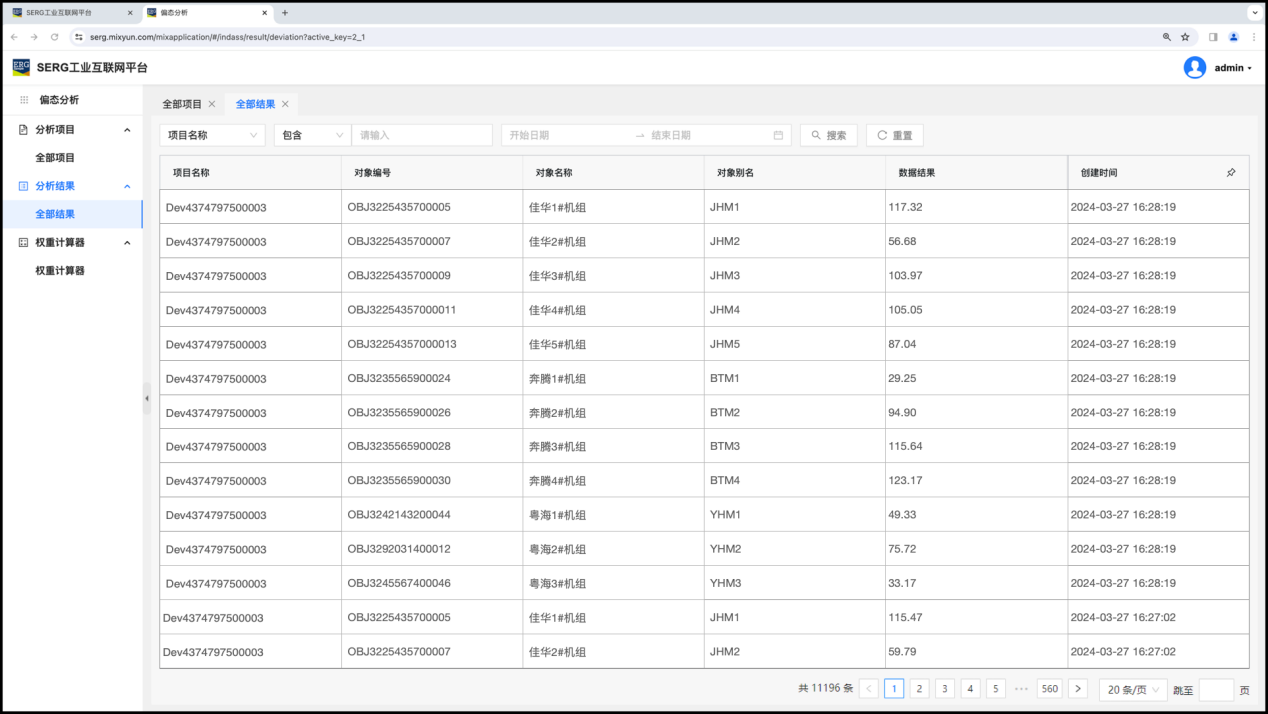Bookmark this page with the star icon
The width and height of the screenshot is (1268, 714).
tap(1185, 37)
